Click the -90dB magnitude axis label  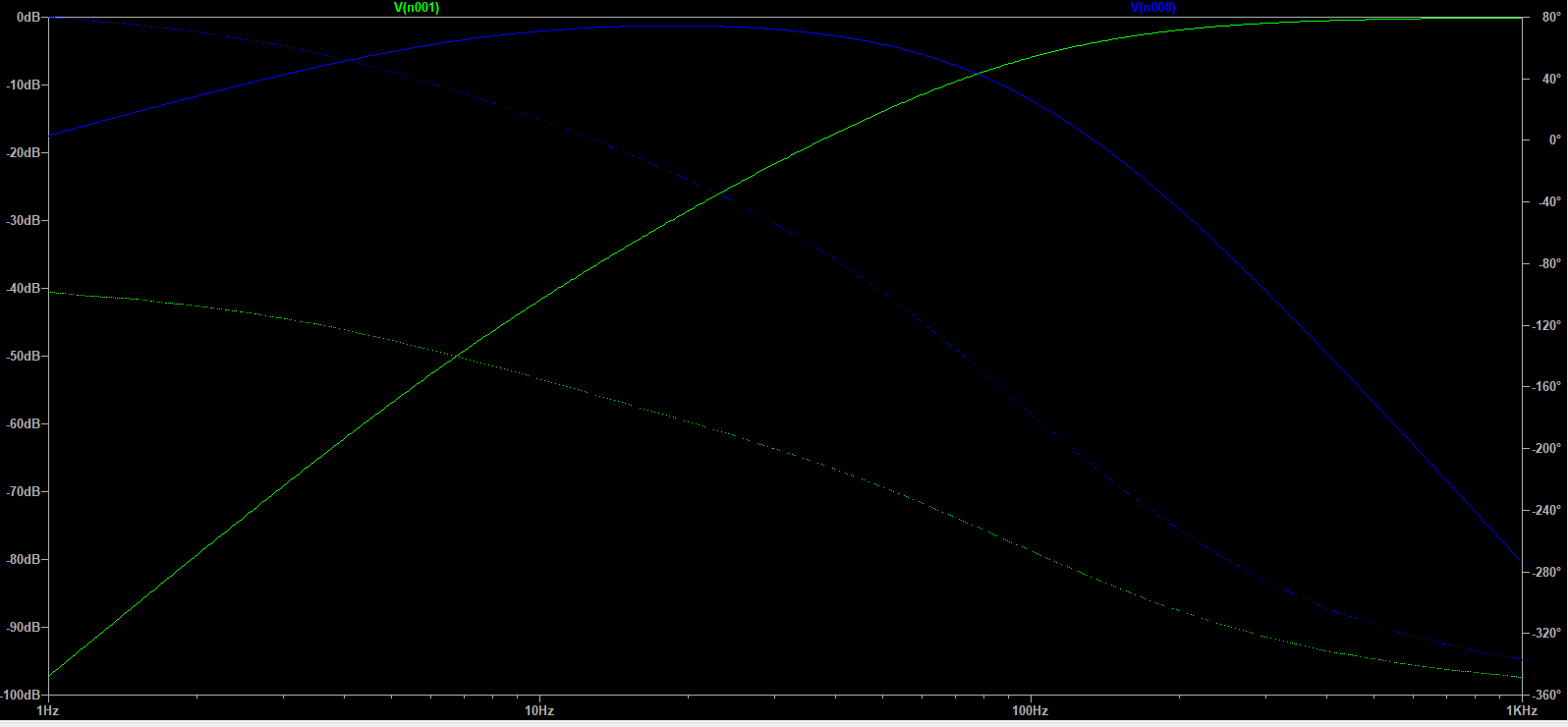(25, 628)
